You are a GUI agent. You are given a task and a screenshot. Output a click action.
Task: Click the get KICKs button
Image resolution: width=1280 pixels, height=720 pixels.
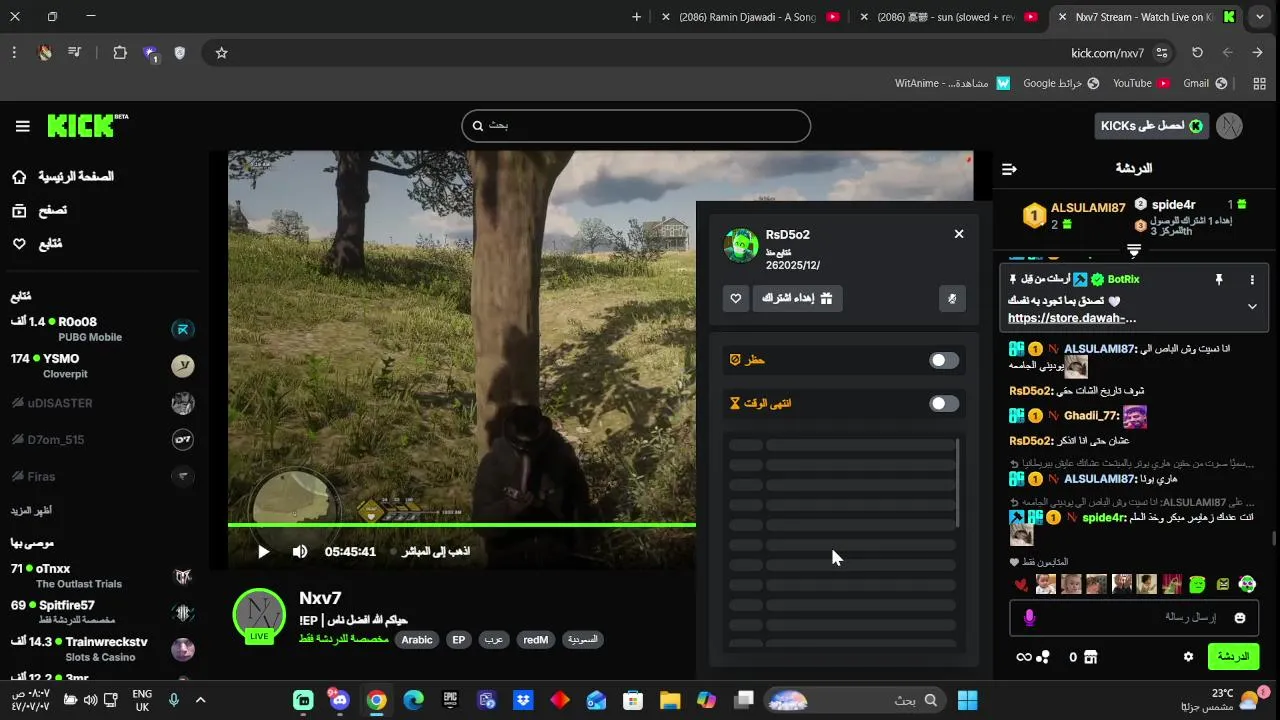1152,126
